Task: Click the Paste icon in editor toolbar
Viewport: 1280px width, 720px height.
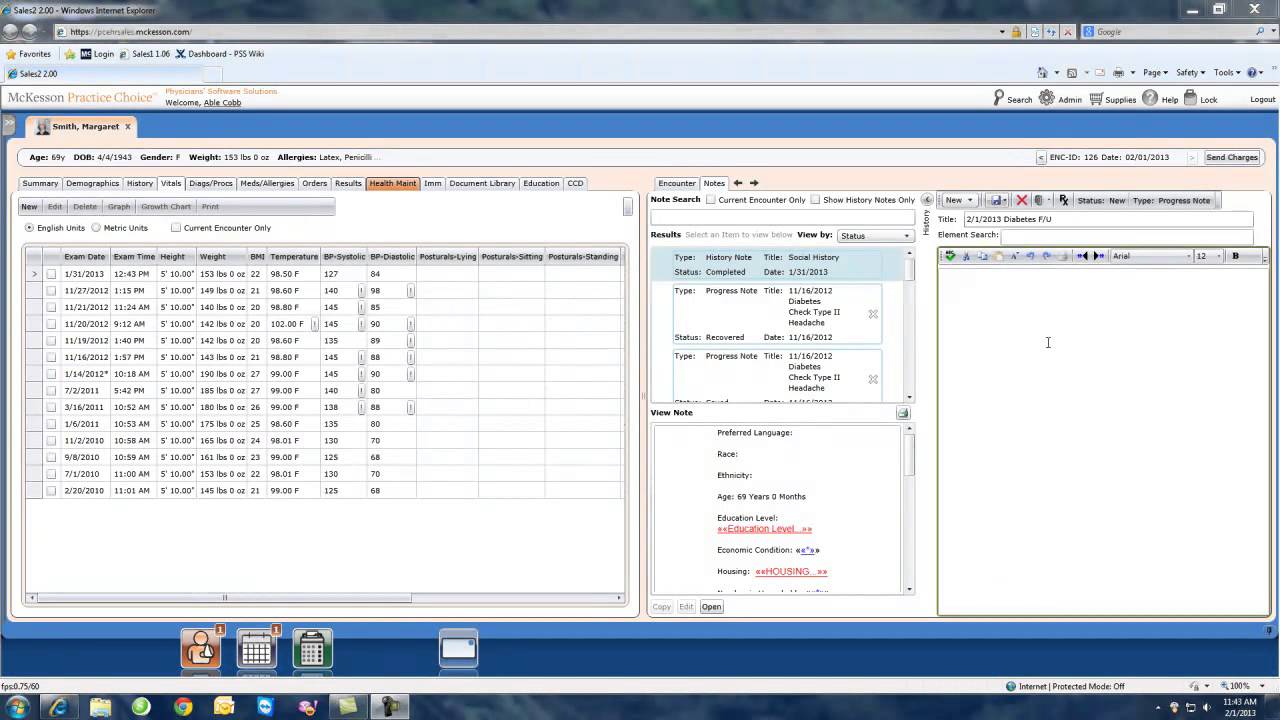Action: point(998,256)
